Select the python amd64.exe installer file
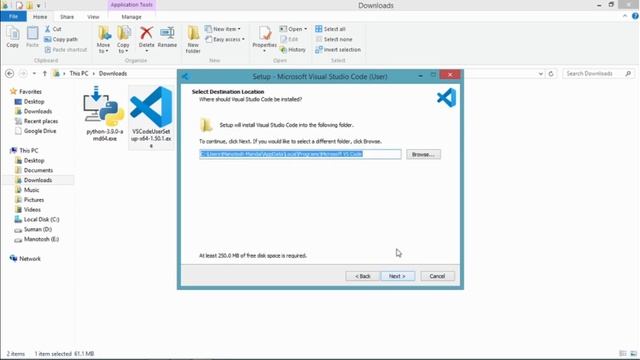 104,114
